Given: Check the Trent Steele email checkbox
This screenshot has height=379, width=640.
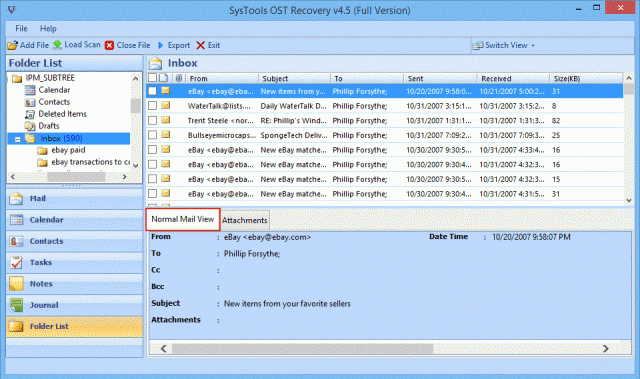Looking at the screenshot, I should coord(153,120).
